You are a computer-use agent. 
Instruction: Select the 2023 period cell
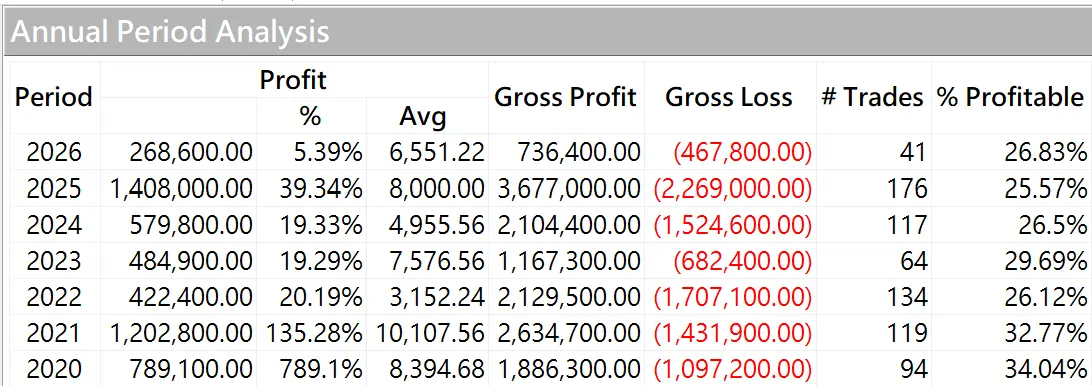click(54, 261)
